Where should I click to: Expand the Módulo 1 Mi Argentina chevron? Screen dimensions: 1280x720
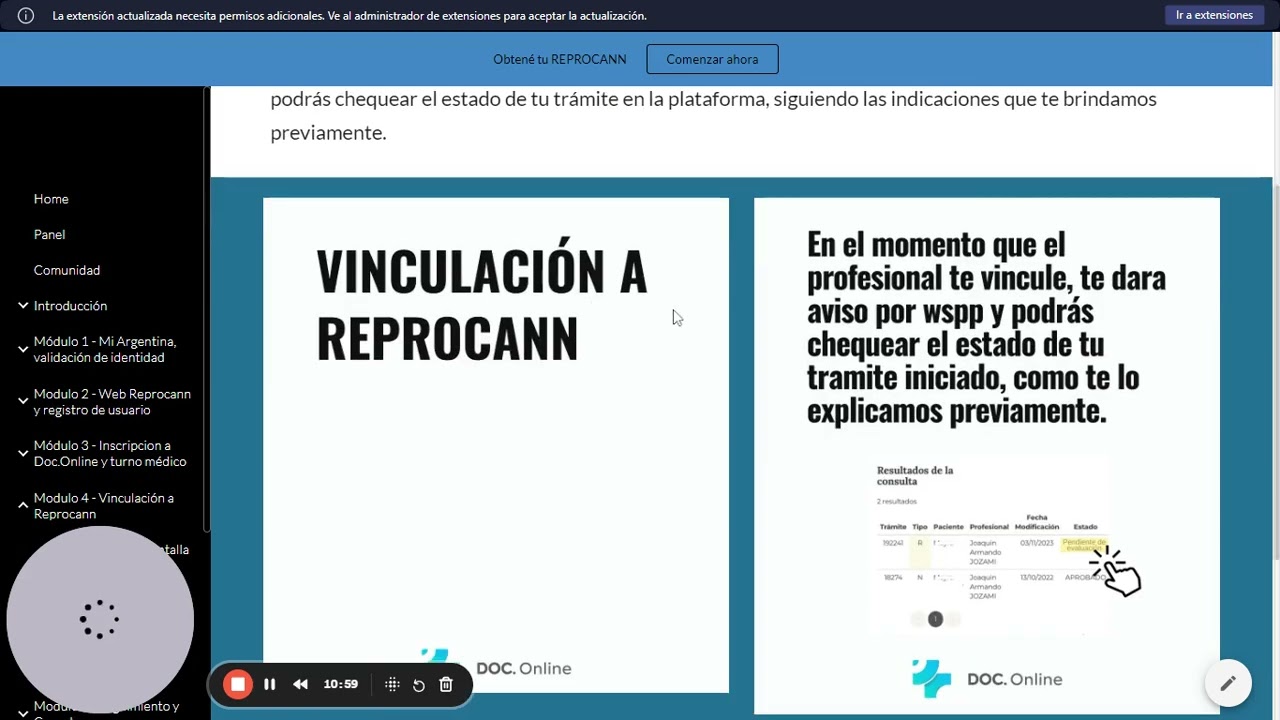pyautogui.click(x=23, y=349)
